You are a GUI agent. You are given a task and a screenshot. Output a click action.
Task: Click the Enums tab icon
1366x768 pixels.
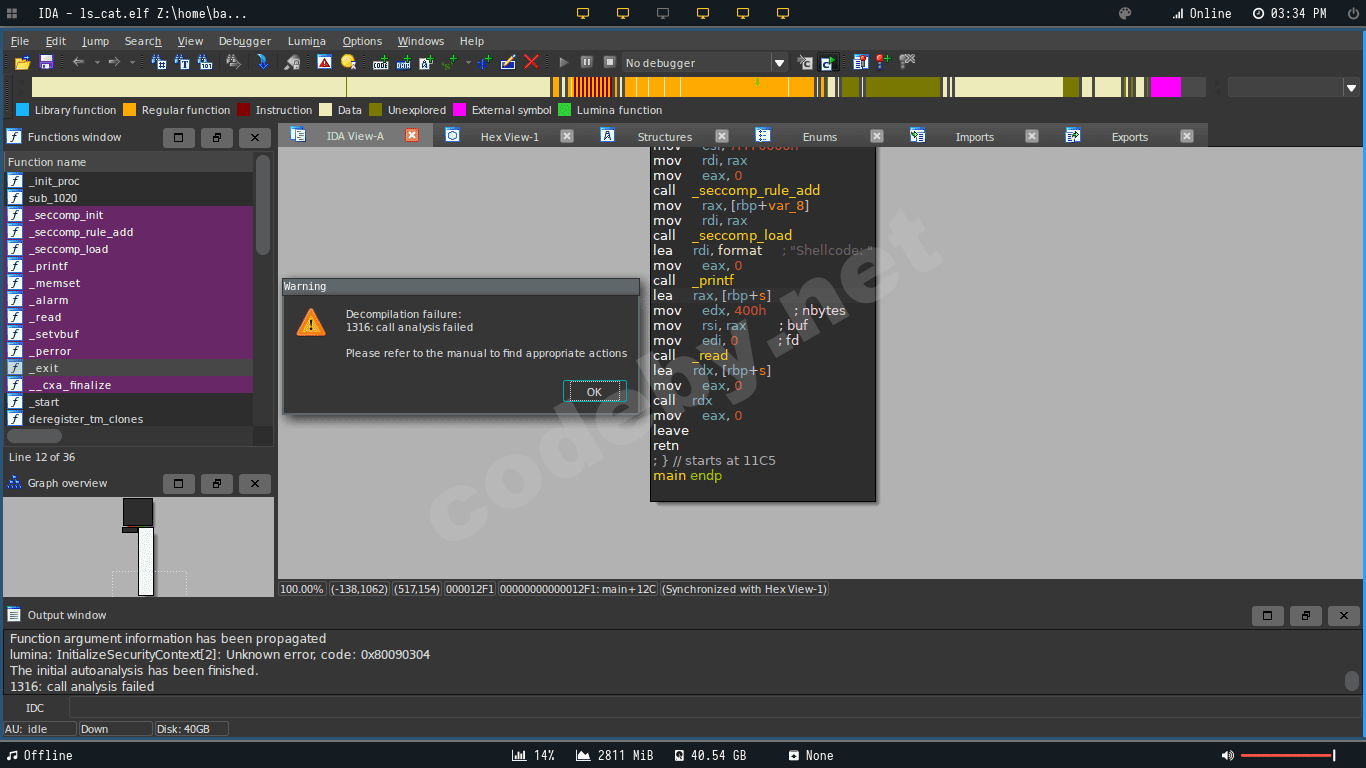pyautogui.click(x=763, y=135)
